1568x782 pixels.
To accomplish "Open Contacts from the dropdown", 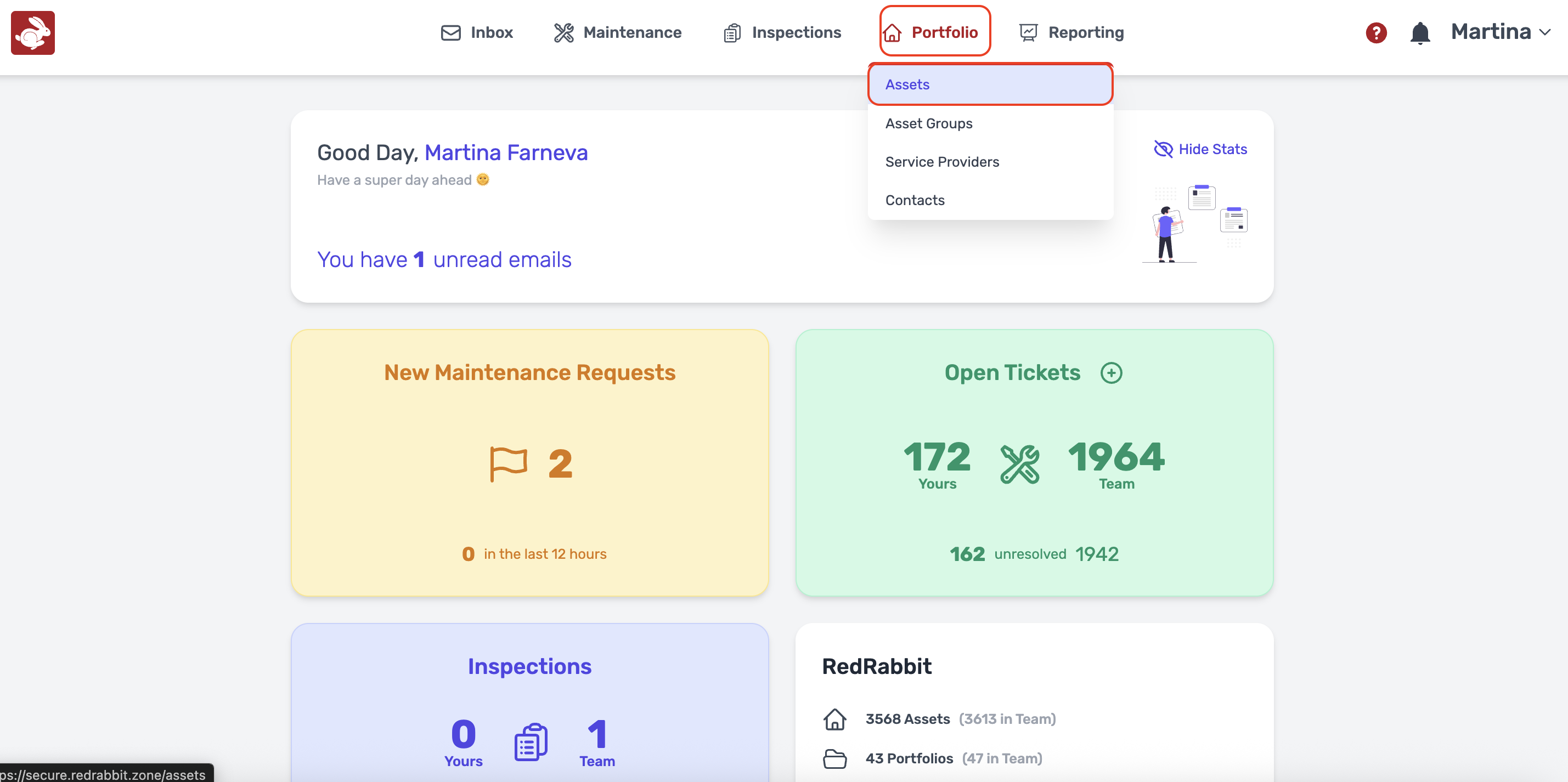I will click(914, 200).
